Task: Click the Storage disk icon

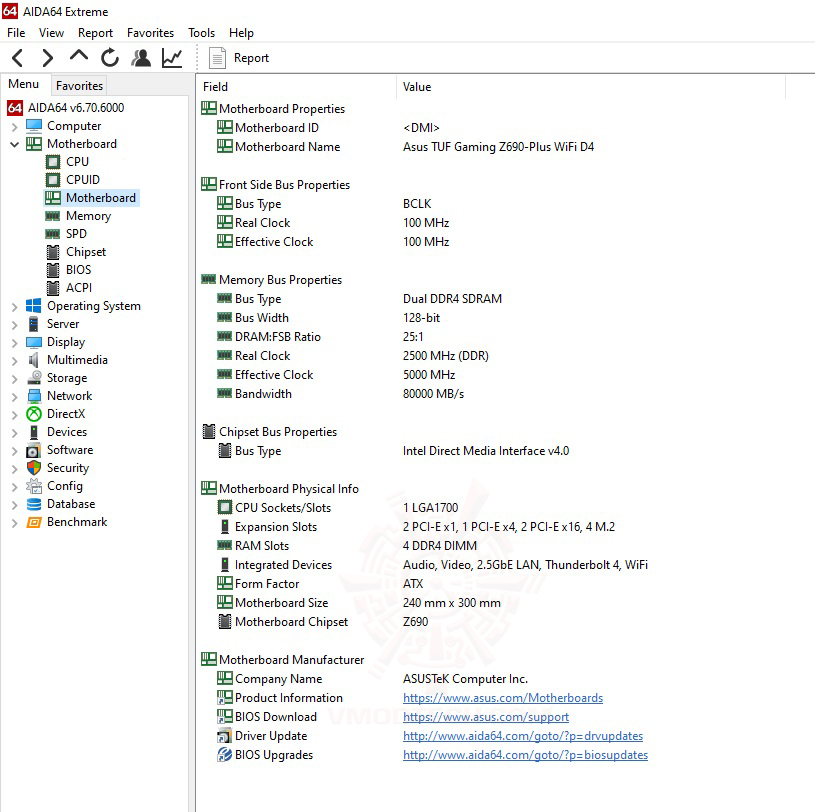Action: 34,377
